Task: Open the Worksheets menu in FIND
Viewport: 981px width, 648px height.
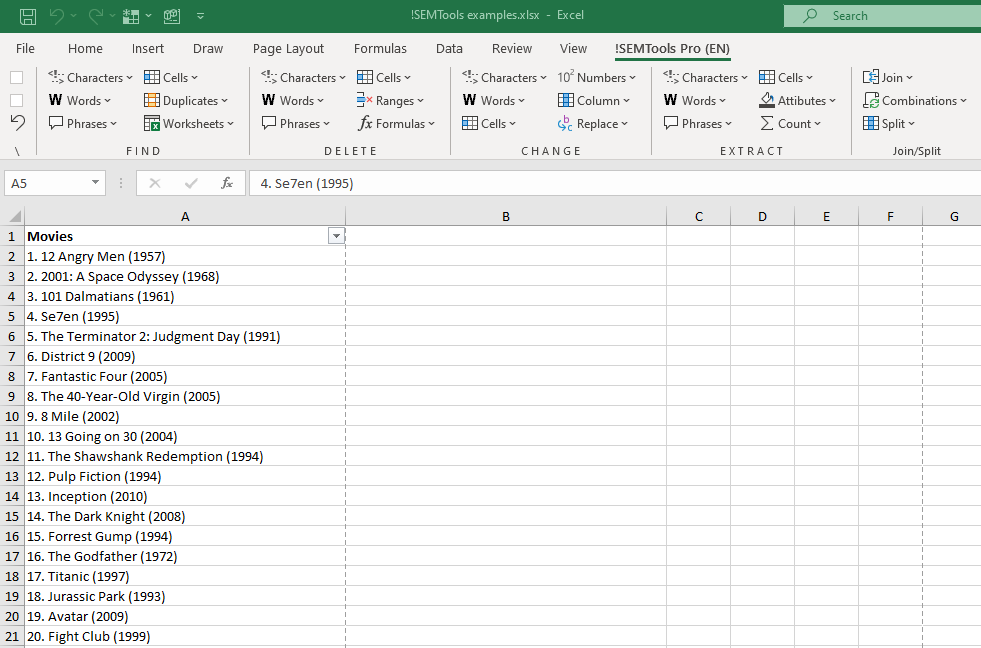Action: click(188, 124)
